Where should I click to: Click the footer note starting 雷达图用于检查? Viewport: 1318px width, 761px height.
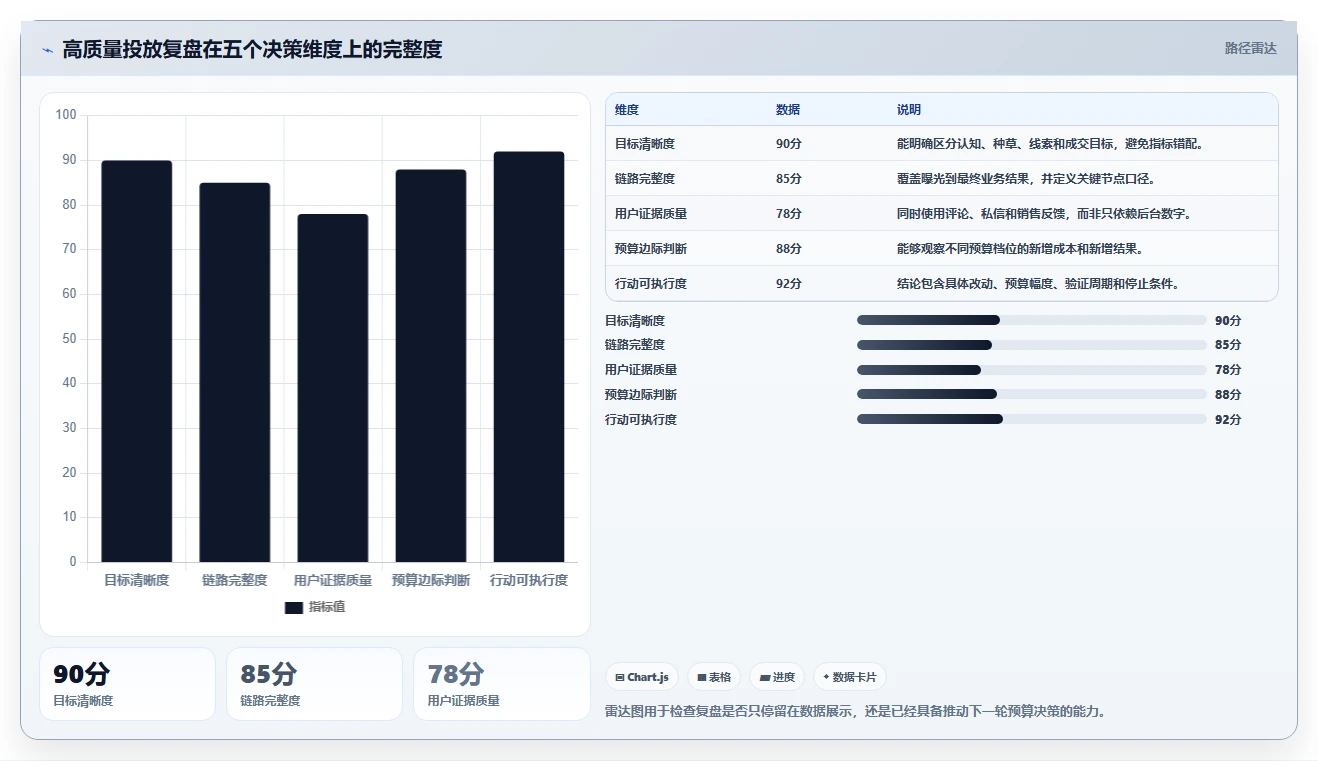click(x=855, y=712)
